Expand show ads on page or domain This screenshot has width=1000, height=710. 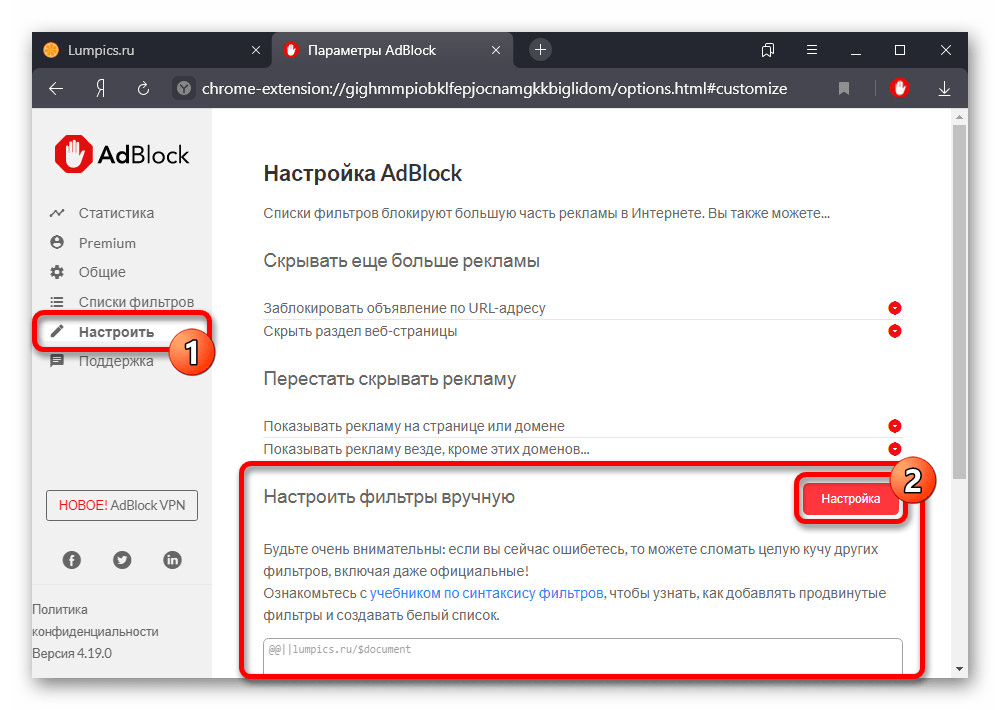point(895,426)
